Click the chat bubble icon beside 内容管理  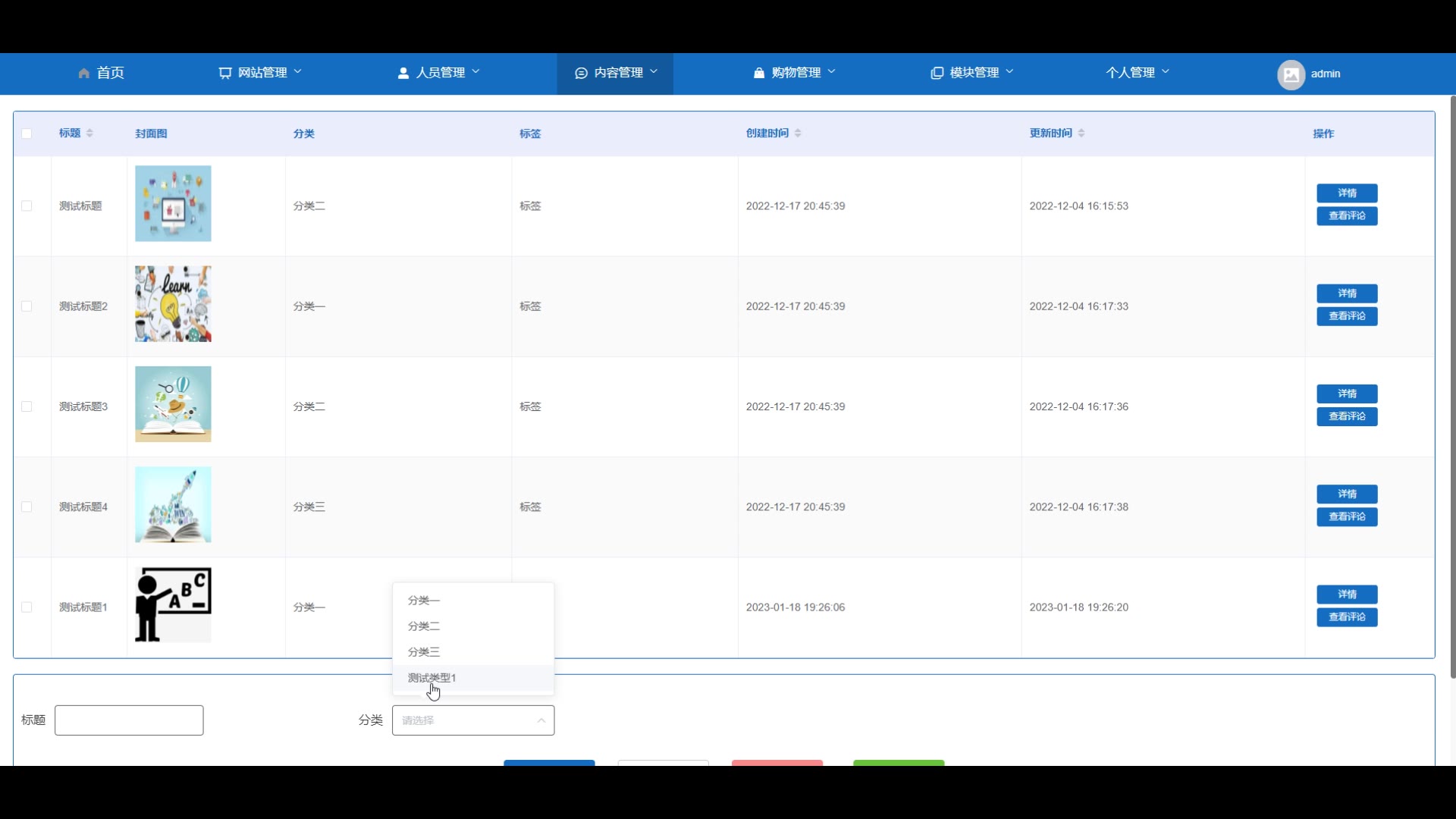pyautogui.click(x=581, y=74)
